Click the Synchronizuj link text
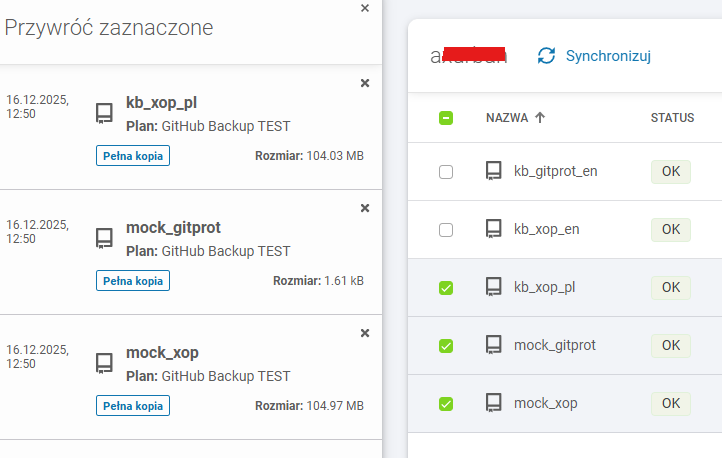The image size is (722, 458). [608, 56]
